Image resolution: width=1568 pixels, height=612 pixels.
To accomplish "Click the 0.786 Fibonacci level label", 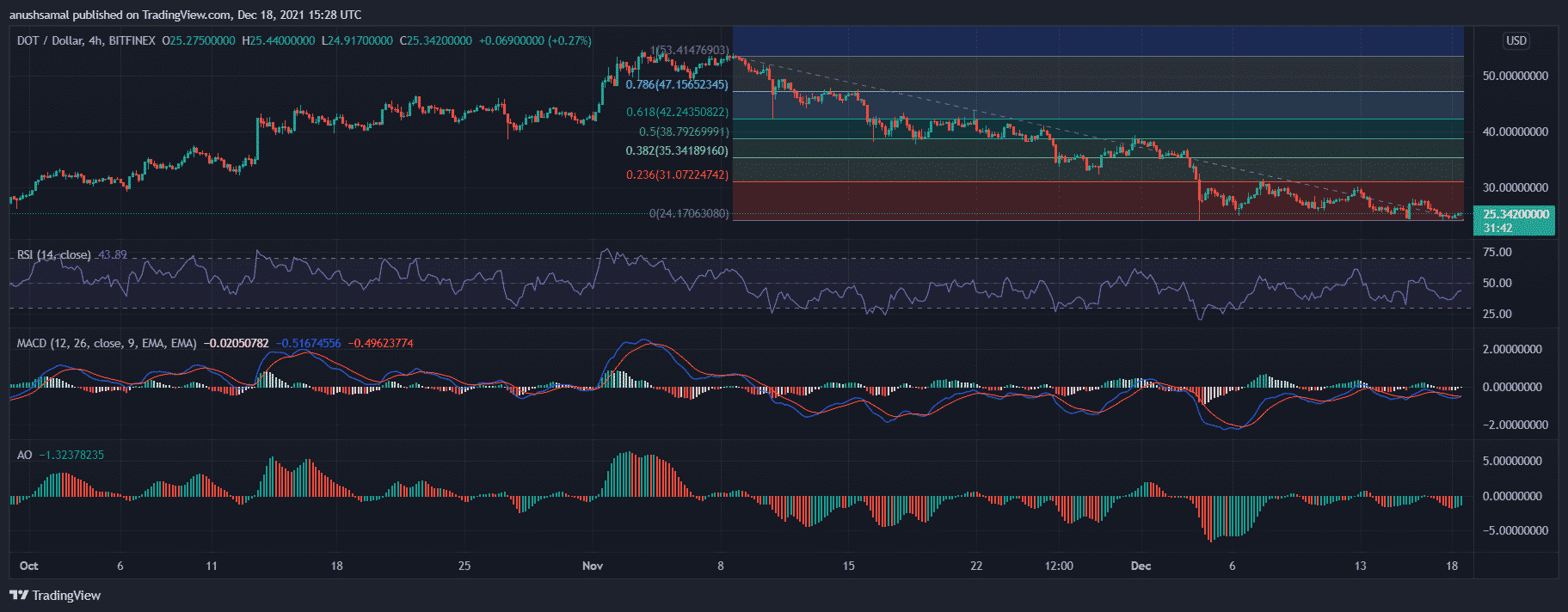I will click(x=677, y=85).
